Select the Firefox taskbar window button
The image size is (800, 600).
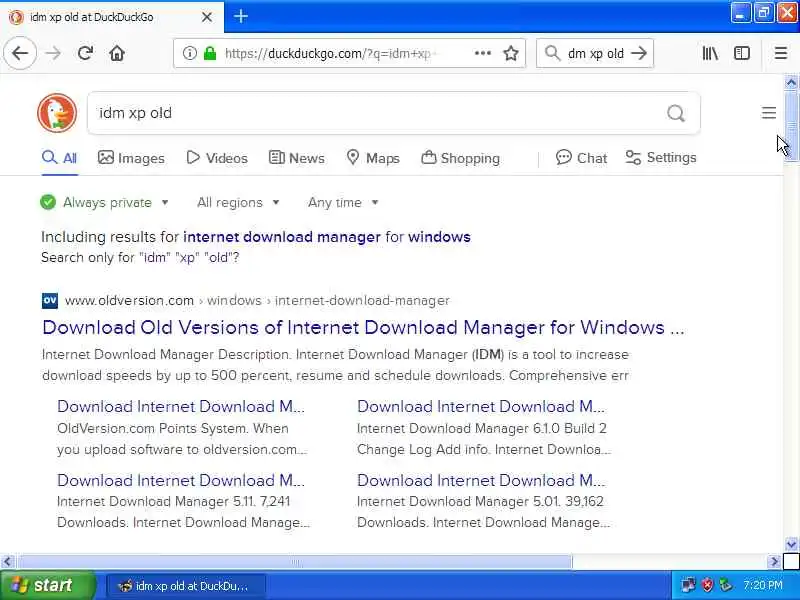coord(186,585)
